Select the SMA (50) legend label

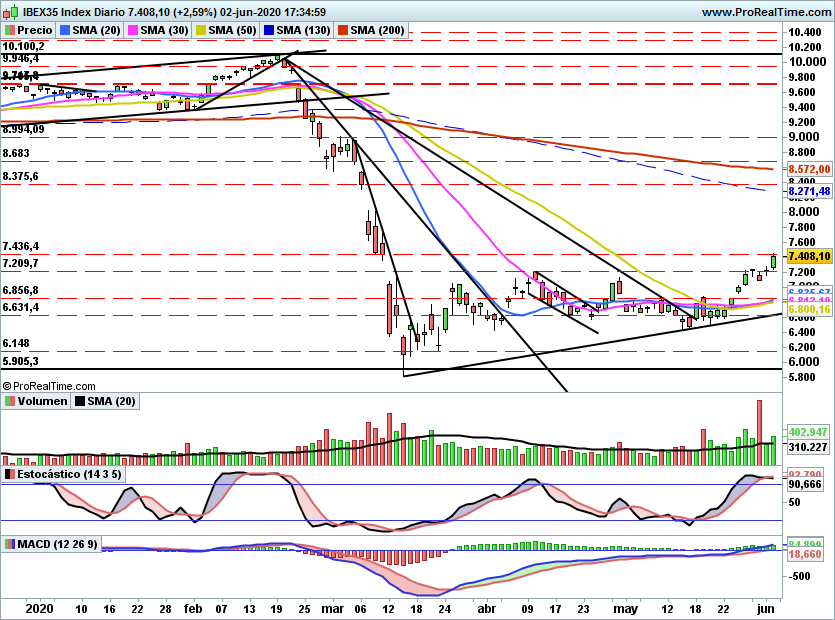233,30
